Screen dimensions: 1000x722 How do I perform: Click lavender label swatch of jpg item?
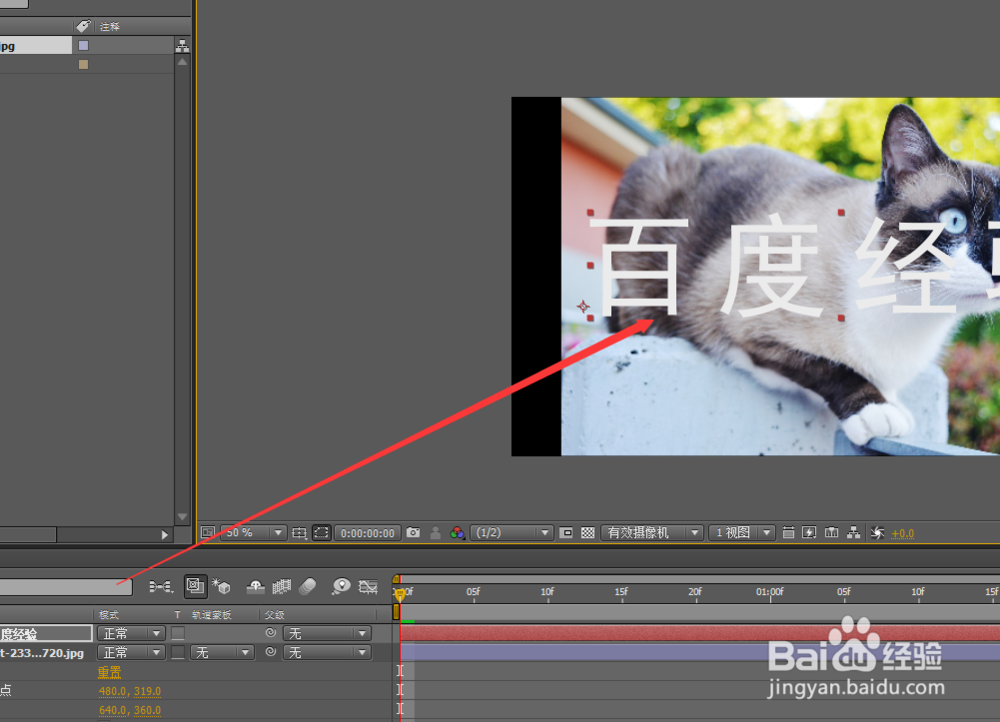(84, 45)
